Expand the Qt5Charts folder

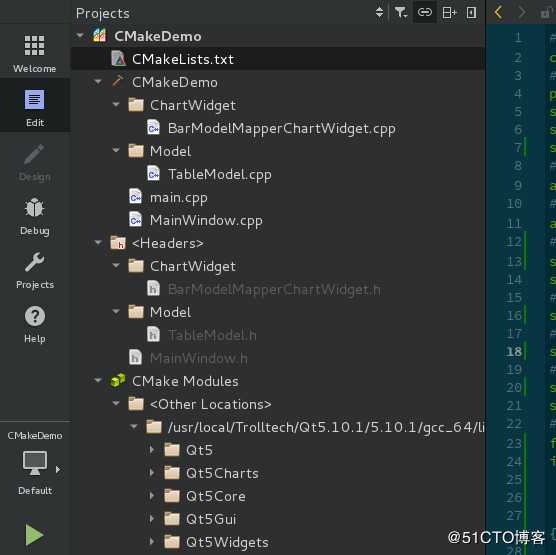152,473
